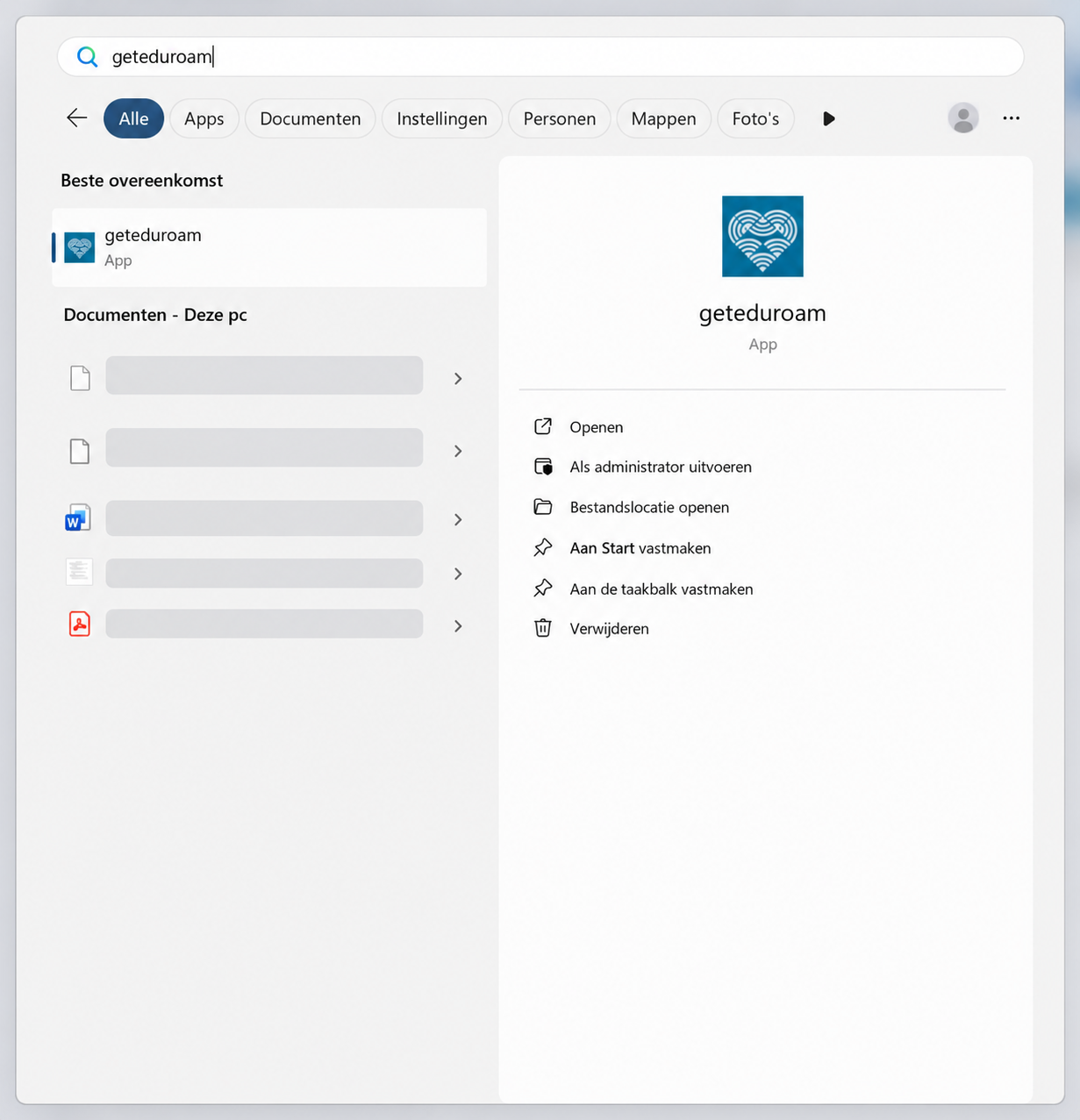Screen dimensions: 1080x1120
Task: Click the text file icon in results
Action: pyautogui.click(x=79, y=572)
